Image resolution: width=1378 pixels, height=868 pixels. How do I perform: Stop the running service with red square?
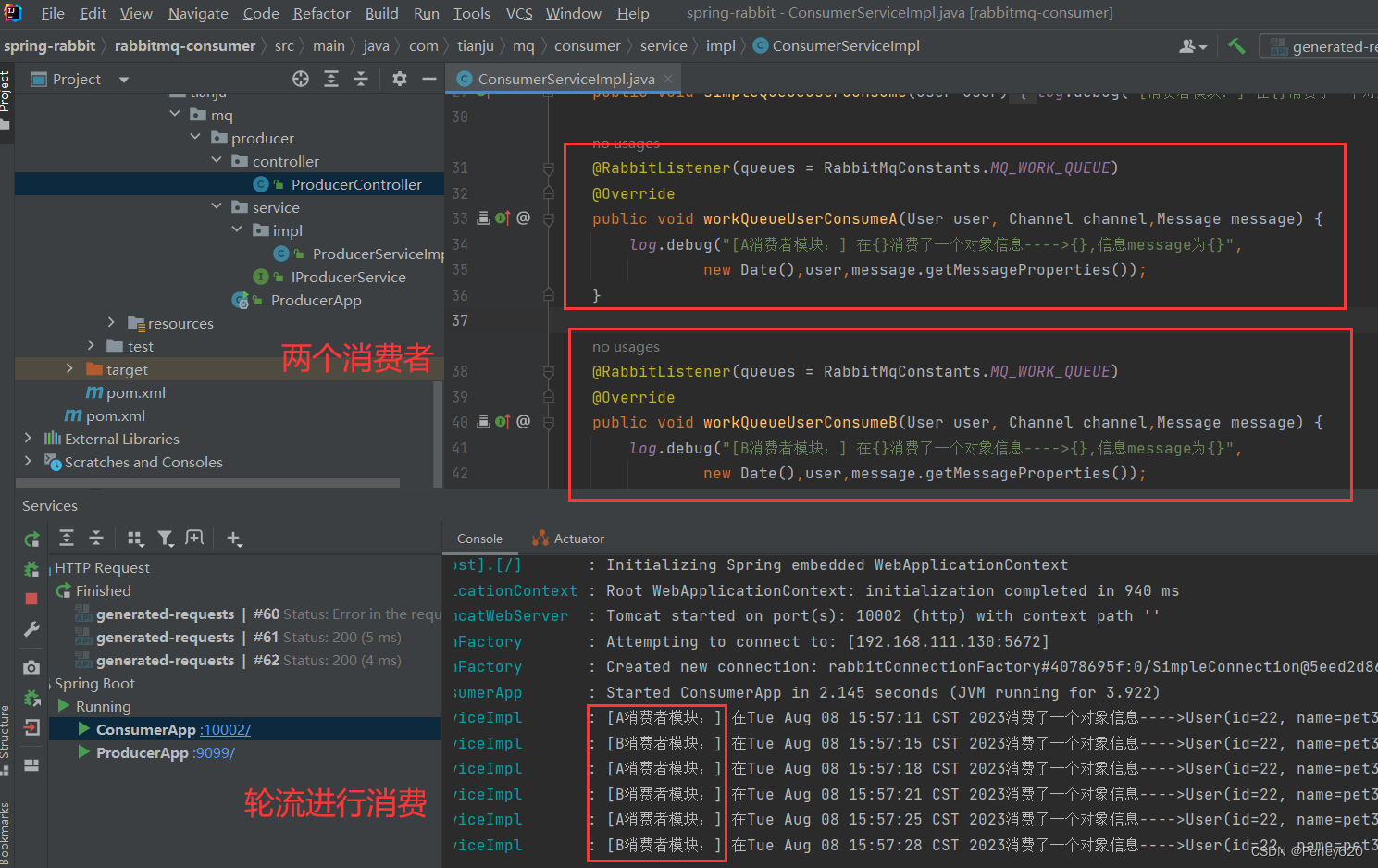click(31, 599)
